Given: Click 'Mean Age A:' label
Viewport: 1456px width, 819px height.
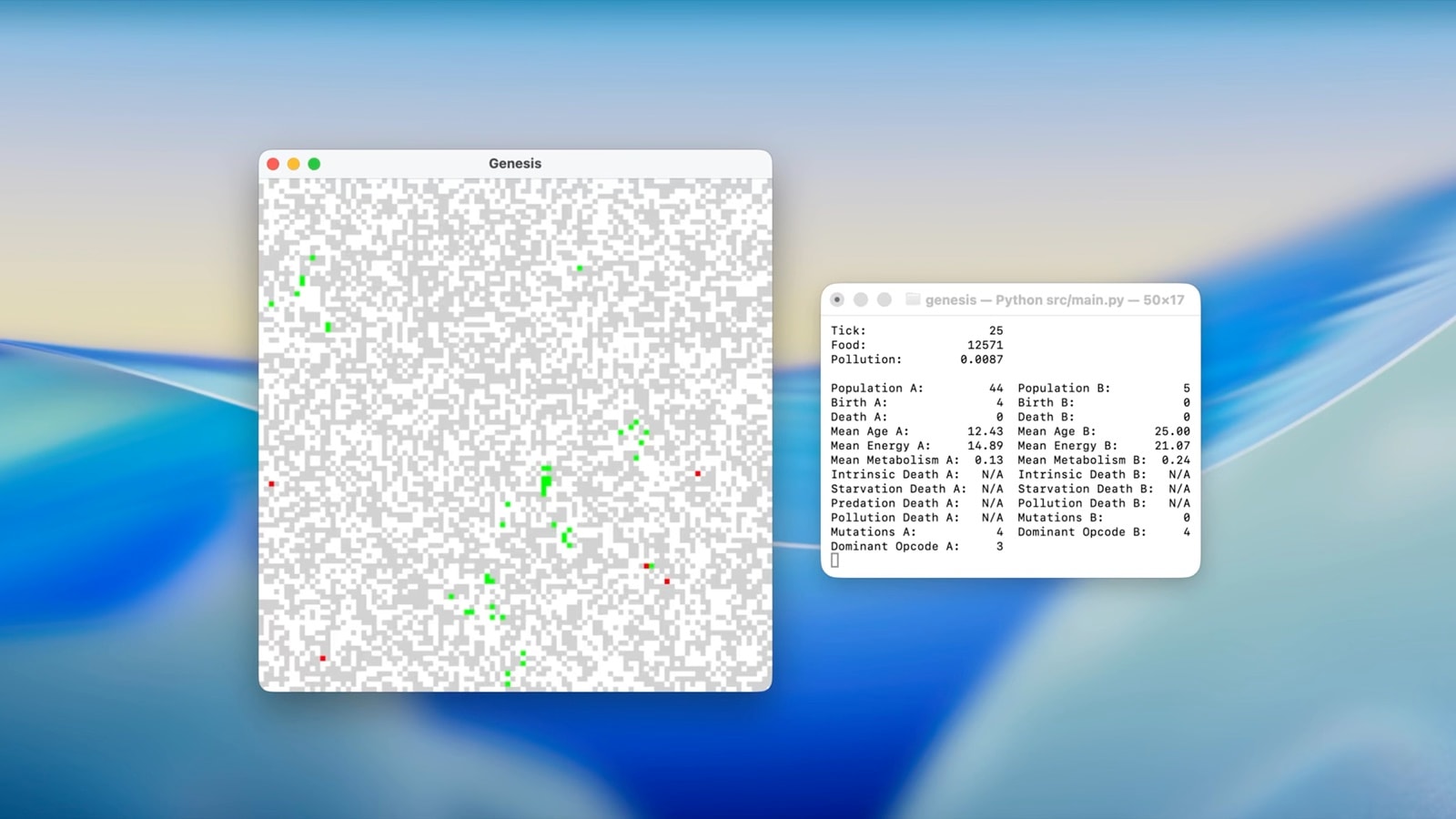Looking at the screenshot, I should pos(869,431).
